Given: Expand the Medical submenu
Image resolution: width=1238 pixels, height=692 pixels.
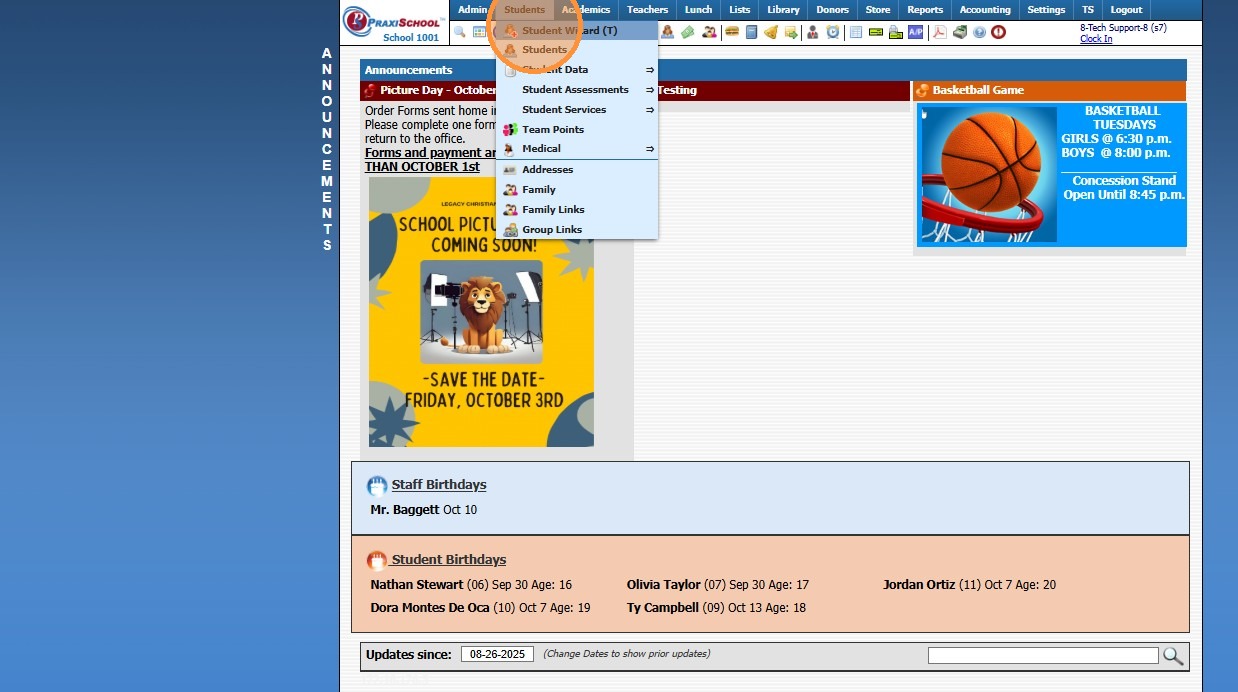Looking at the screenshot, I should coord(577,148).
